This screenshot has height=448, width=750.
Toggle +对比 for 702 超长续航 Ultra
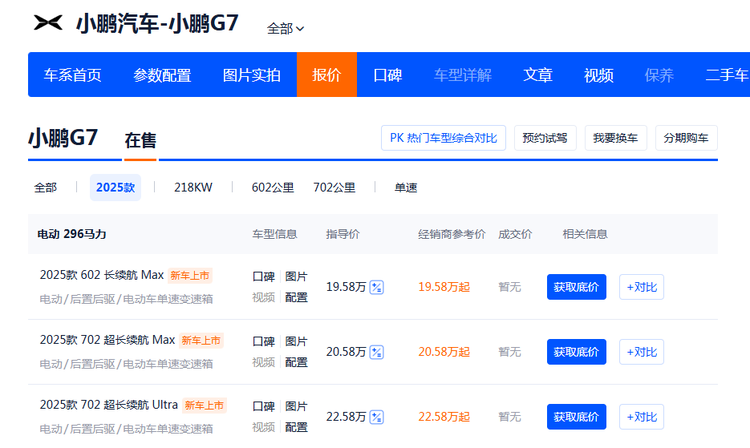coord(641,417)
